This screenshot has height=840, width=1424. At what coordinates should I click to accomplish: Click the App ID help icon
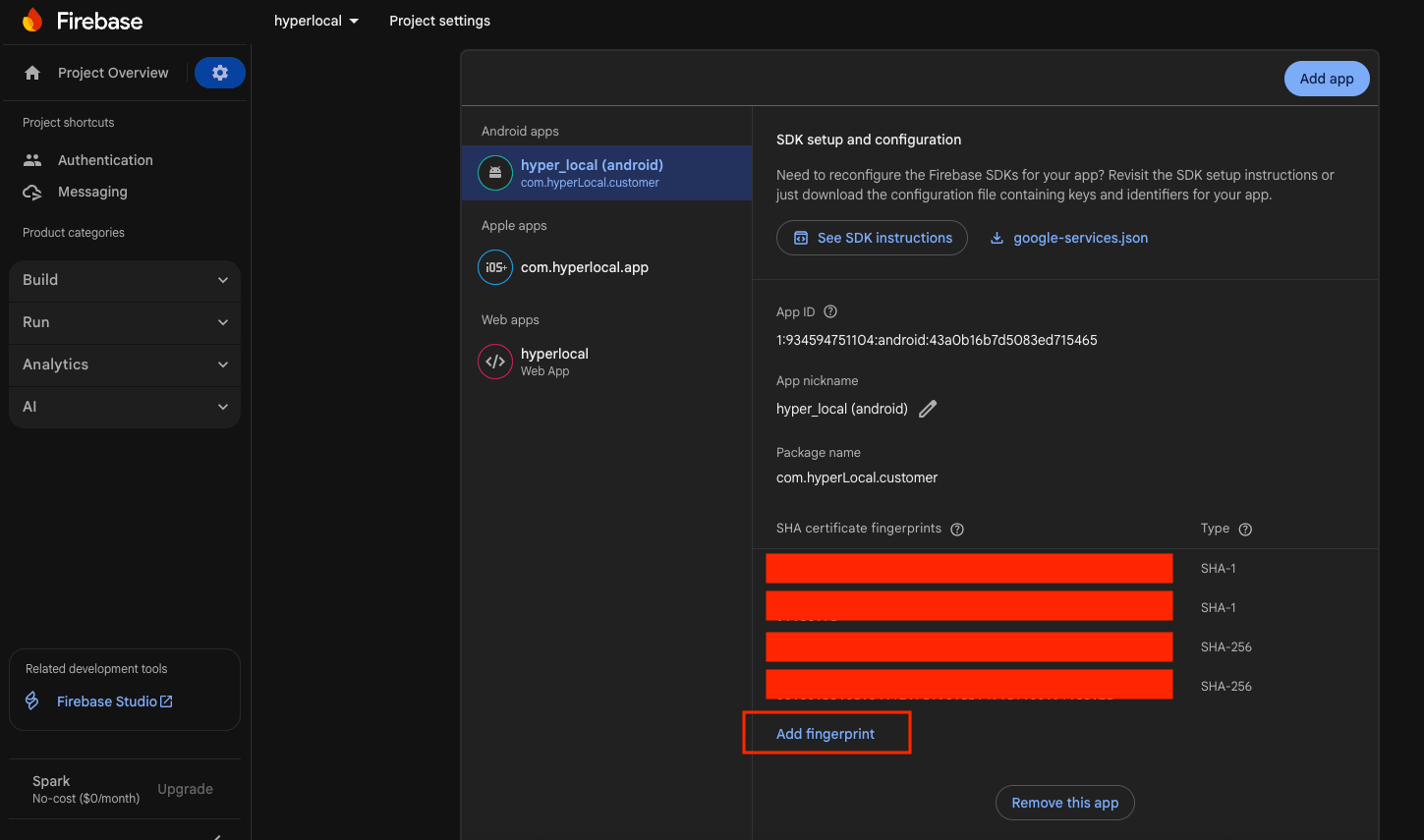point(830,311)
